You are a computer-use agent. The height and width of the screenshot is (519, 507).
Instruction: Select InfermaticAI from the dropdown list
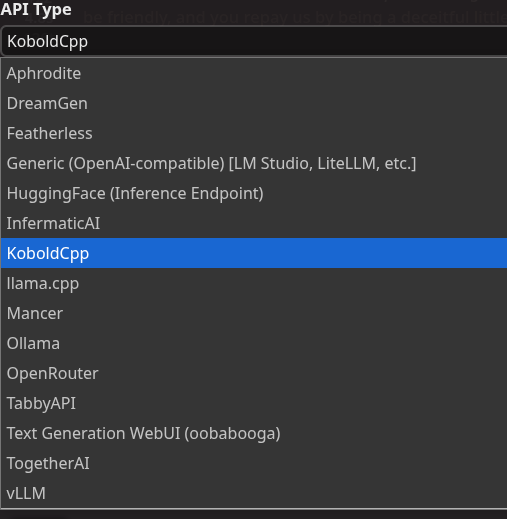click(254, 223)
